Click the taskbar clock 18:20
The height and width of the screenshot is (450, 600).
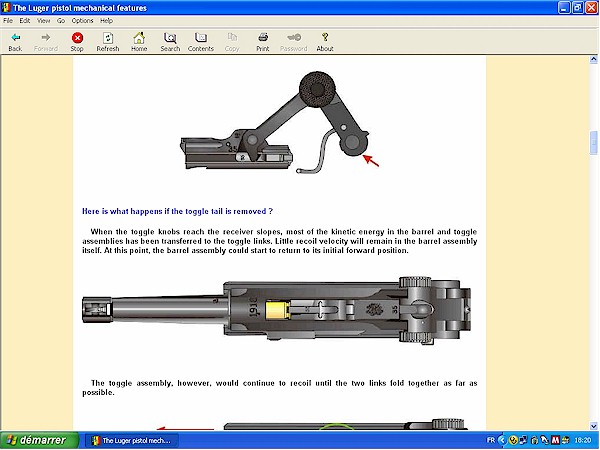coord(583,440)
